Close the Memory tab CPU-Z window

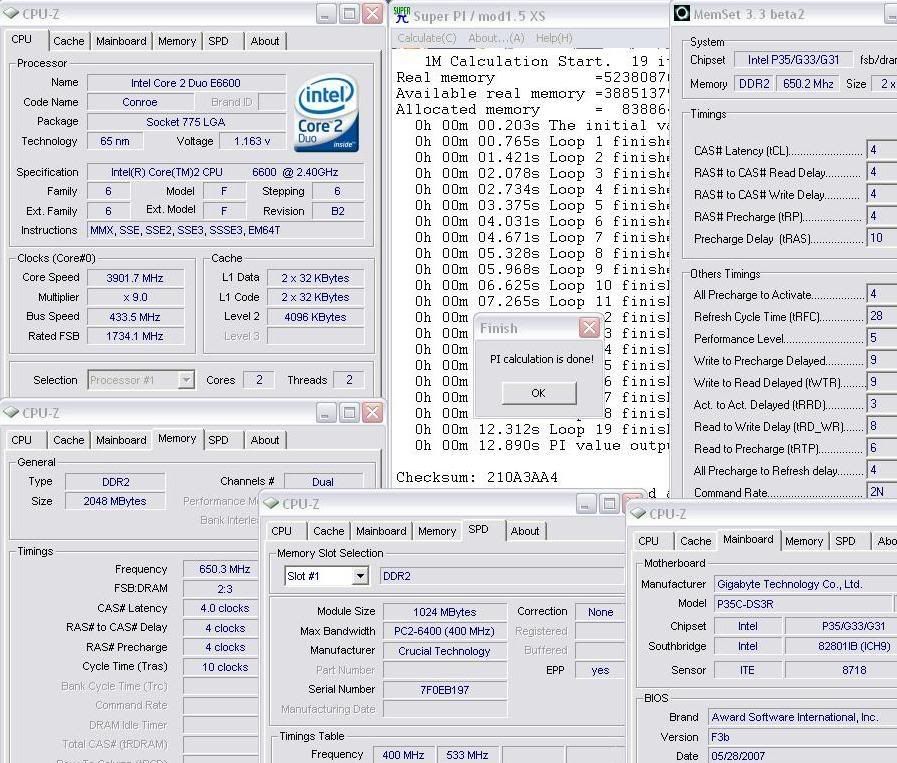pyautogui.click(x=372, y=412)
